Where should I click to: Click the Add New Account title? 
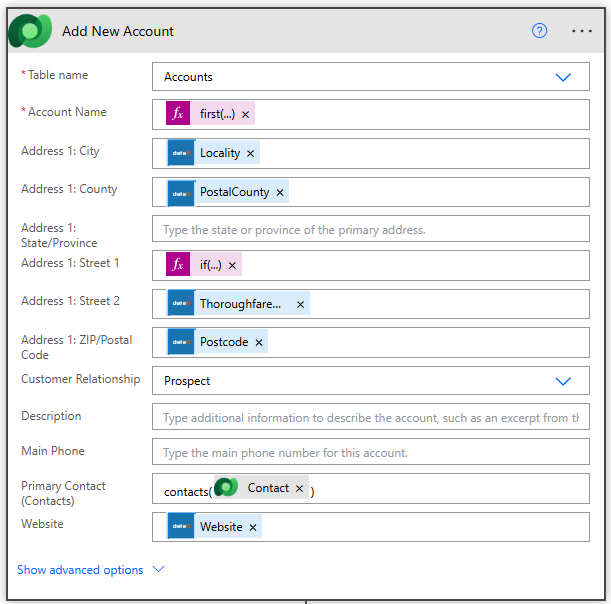point(118,31)
